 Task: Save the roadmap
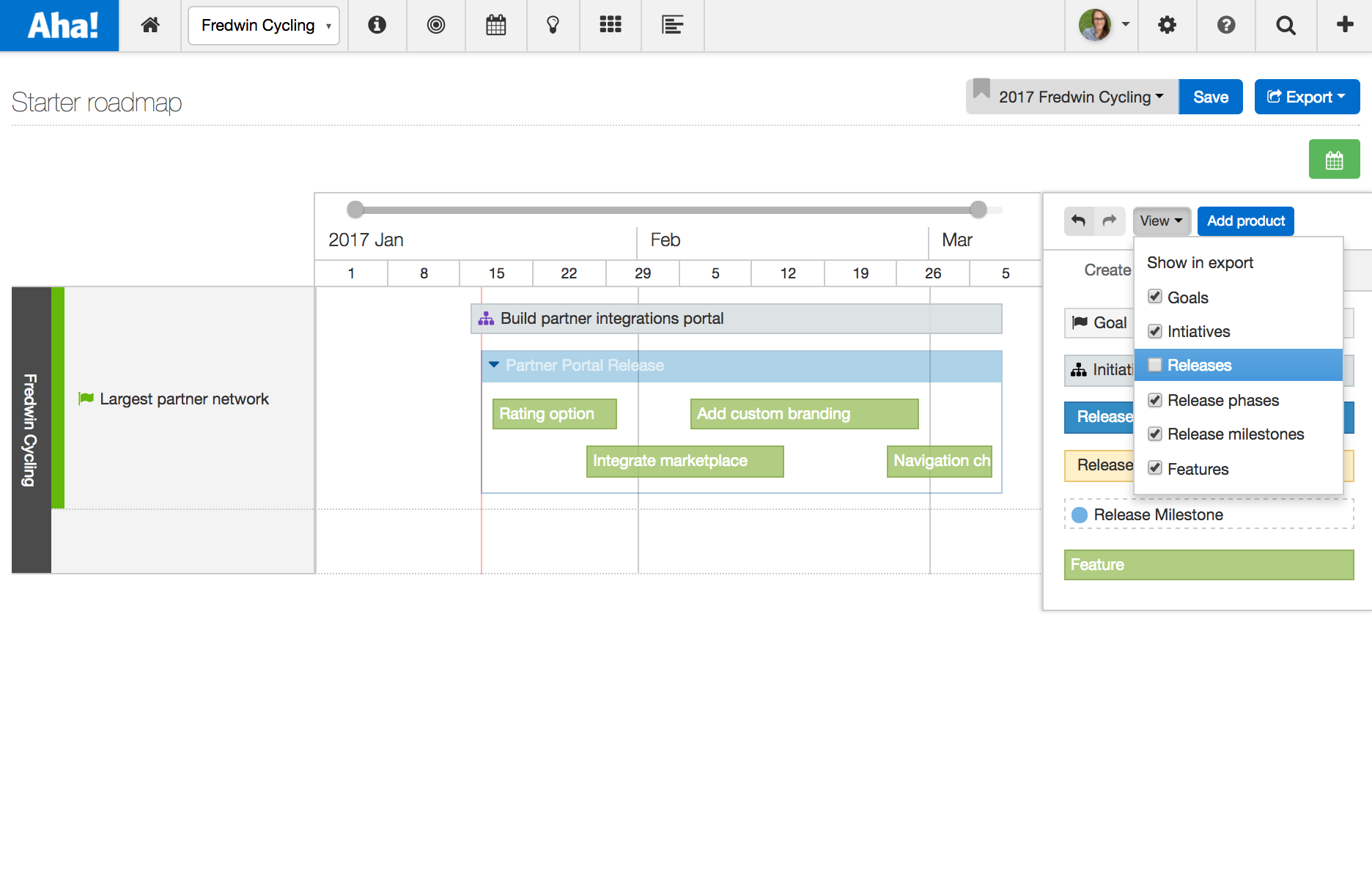click(x=1211, y=97)
